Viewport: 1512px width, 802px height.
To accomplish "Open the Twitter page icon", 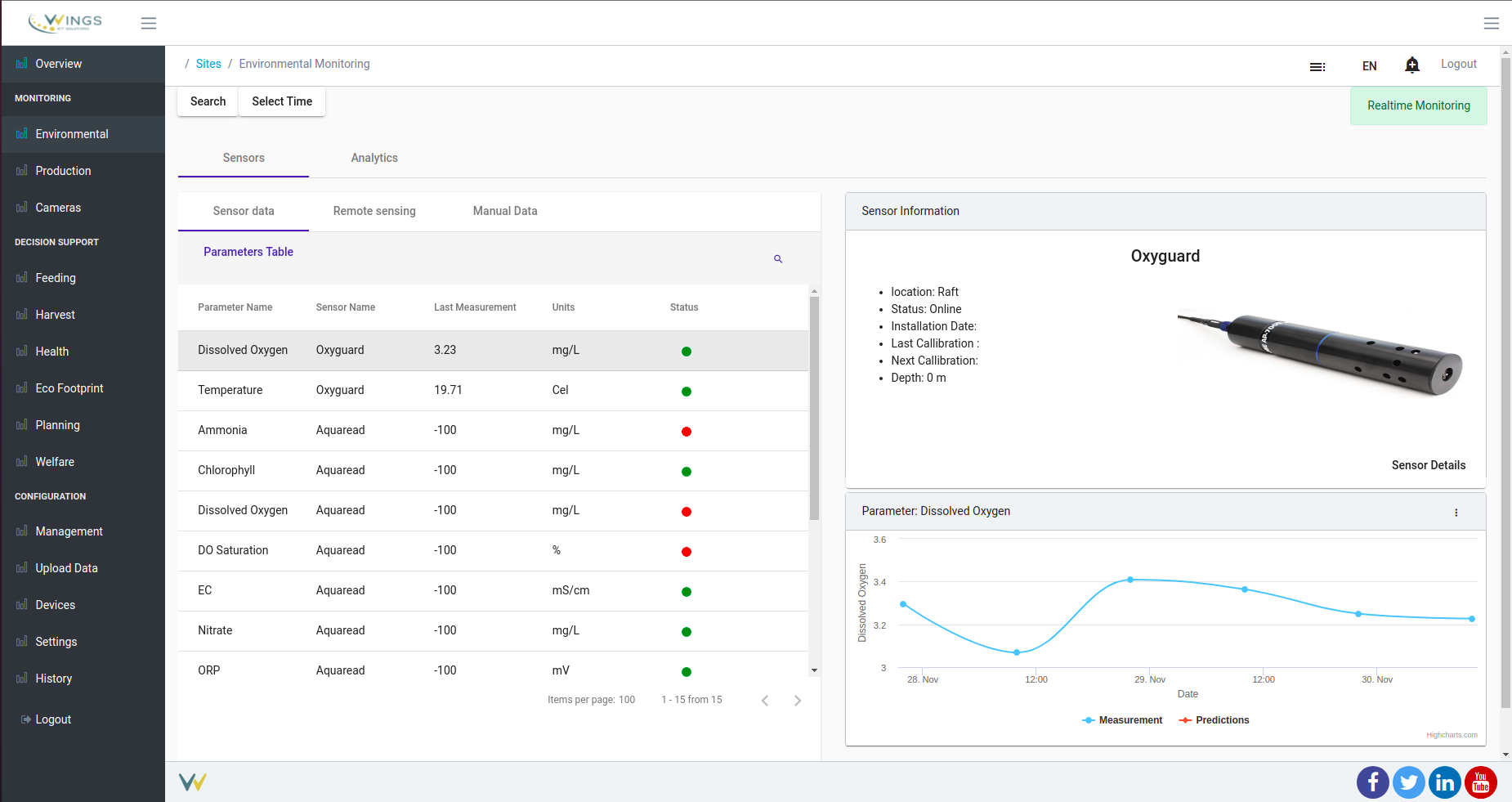I will (x=1409, y=782).
